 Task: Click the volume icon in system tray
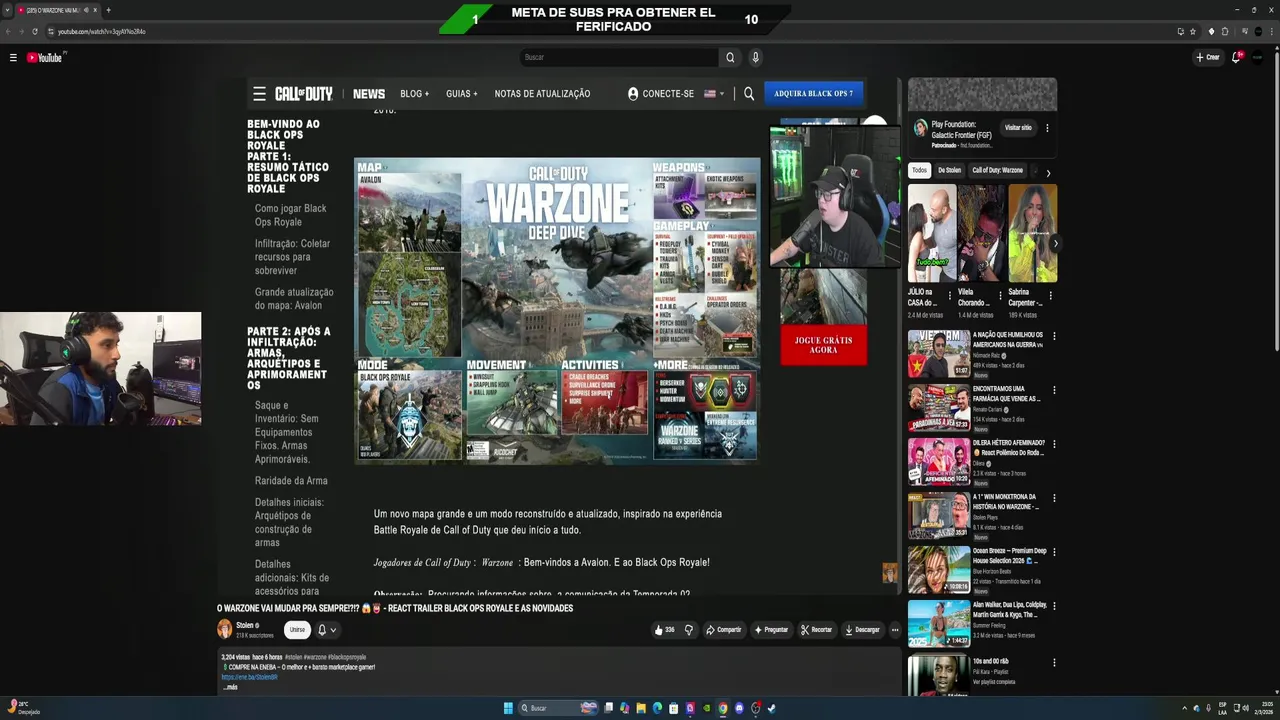(x=1245, y=708)
